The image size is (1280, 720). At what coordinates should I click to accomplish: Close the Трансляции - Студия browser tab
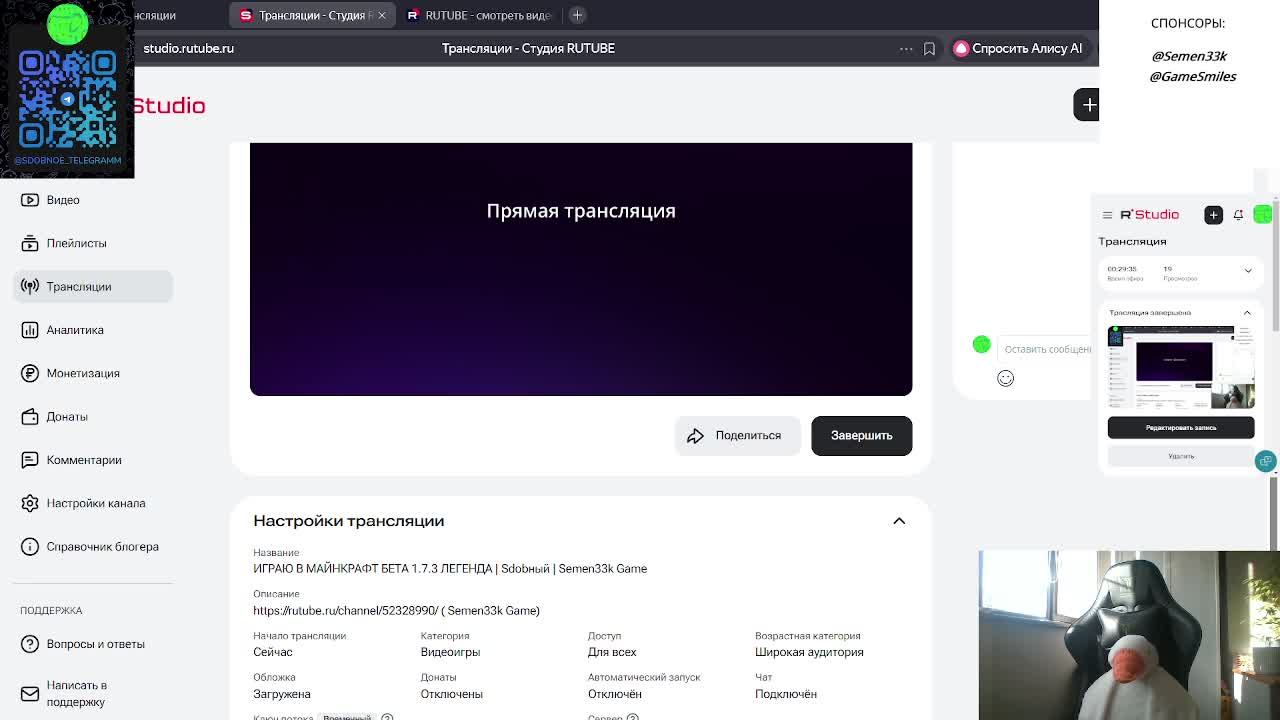(381, 15)
